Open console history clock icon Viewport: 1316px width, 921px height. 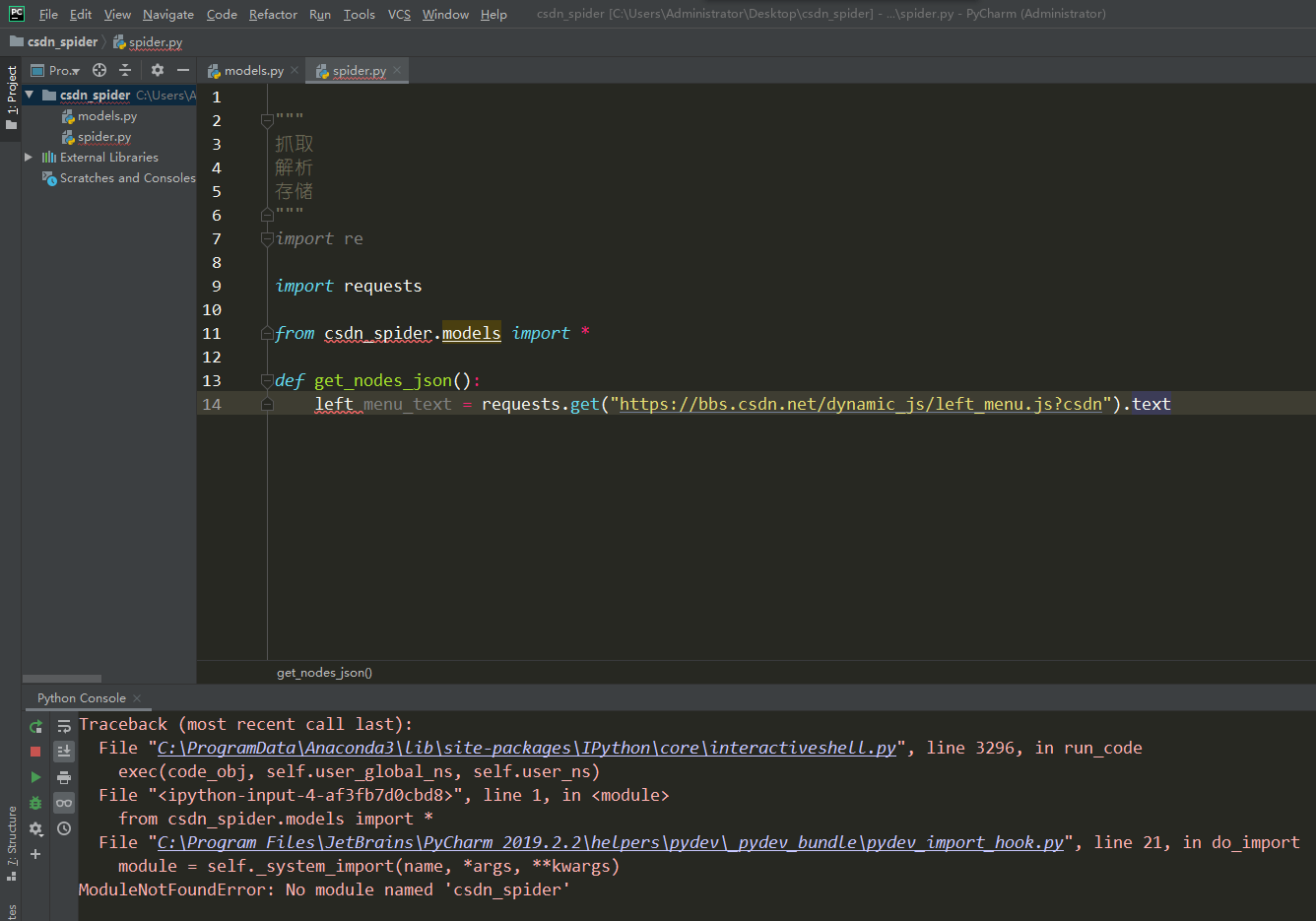pyautogui.click(x=64, y=829)
